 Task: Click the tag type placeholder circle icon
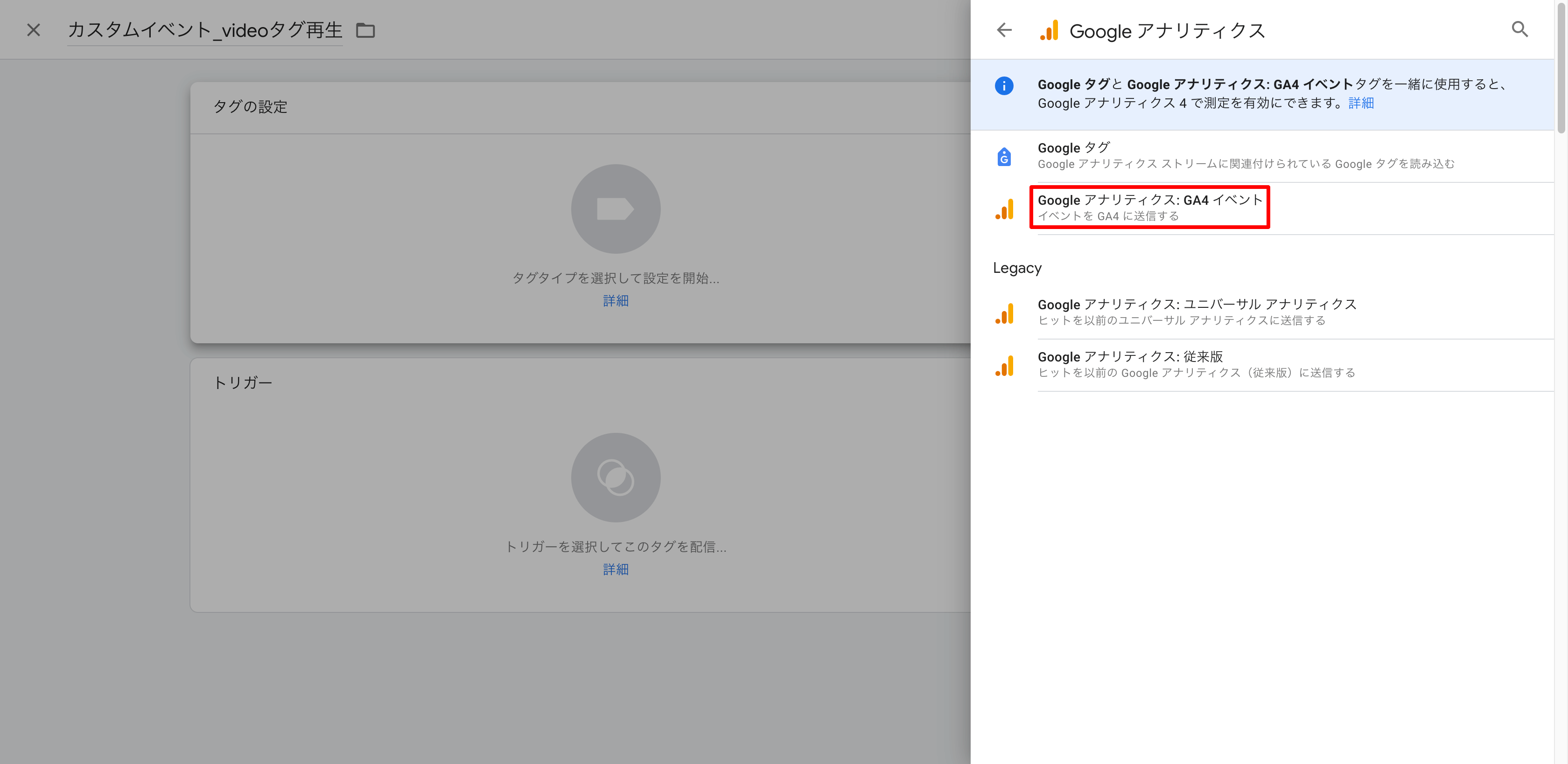(616, 208)
